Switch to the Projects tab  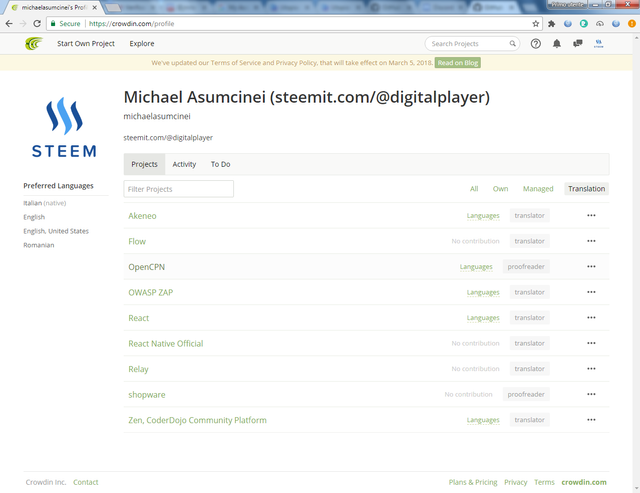[144, 164]
